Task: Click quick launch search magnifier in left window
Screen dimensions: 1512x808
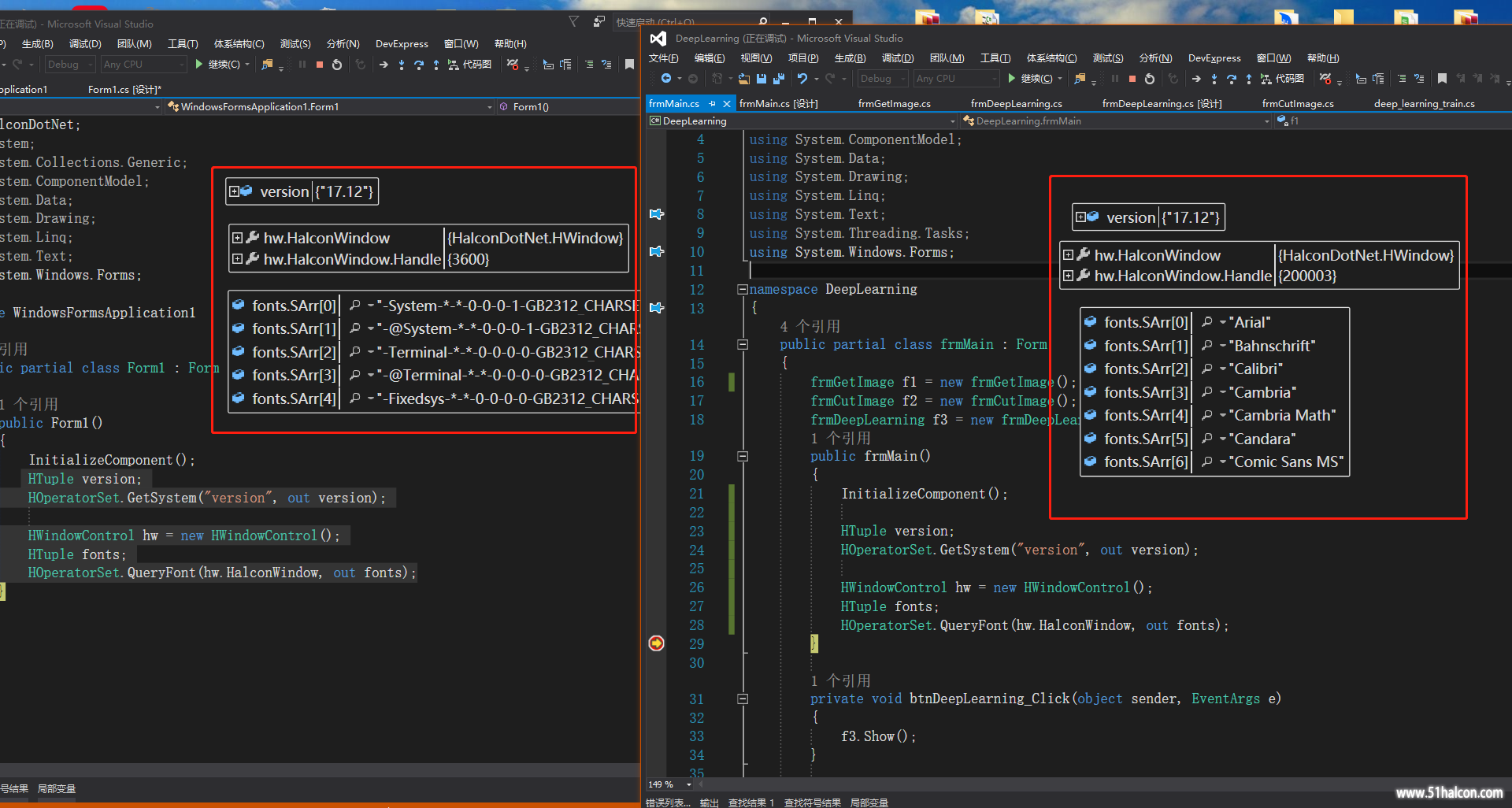Action: 763,22
